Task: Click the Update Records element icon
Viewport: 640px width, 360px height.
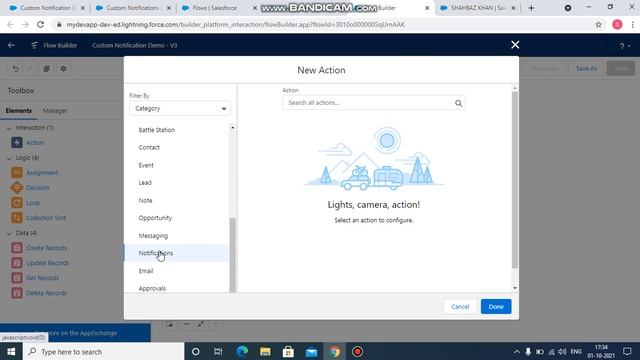Action: coord(17,263)
